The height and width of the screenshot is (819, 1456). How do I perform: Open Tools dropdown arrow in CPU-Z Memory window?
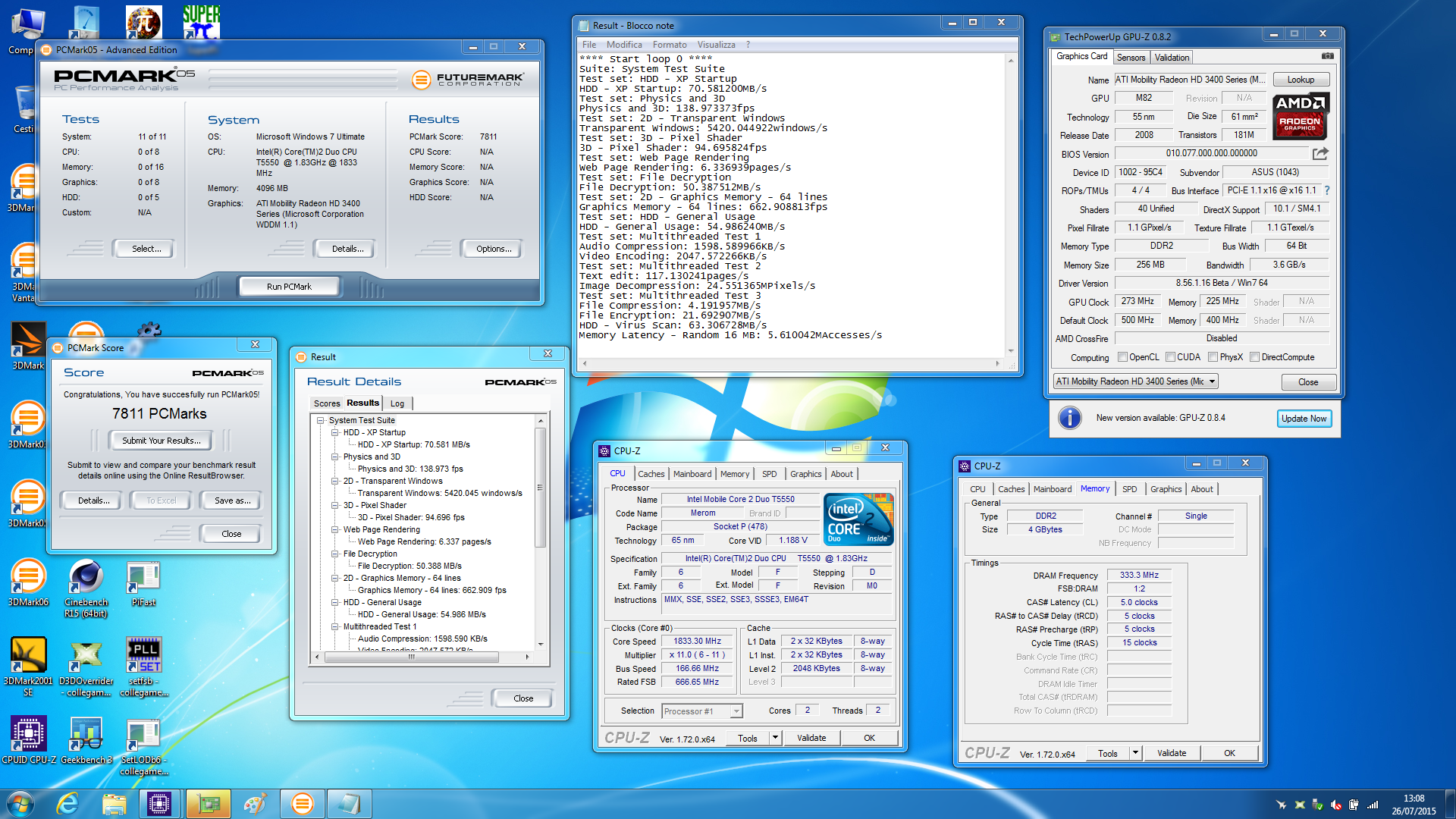pyautogui.click(x=1134, y=753)
